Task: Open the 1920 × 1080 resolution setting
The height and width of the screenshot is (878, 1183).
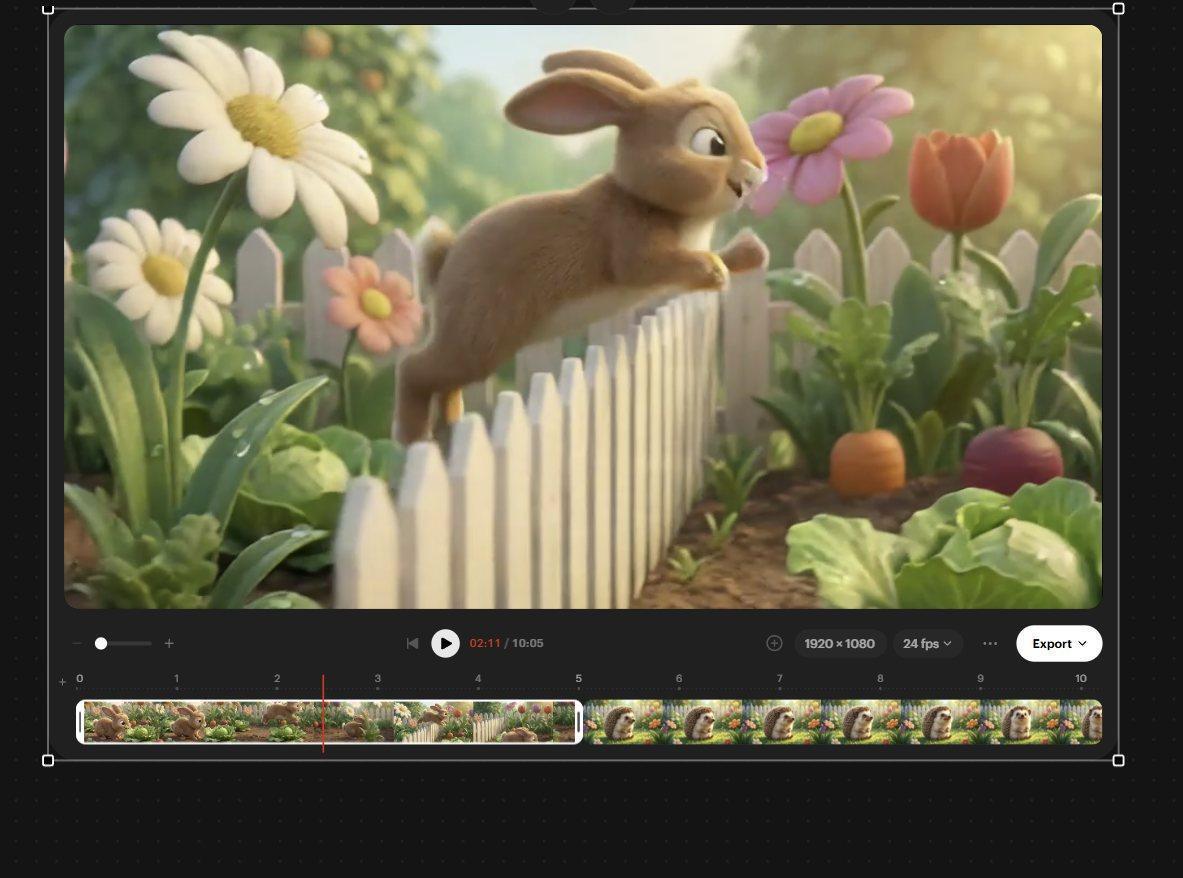Action: click(840, 643)
